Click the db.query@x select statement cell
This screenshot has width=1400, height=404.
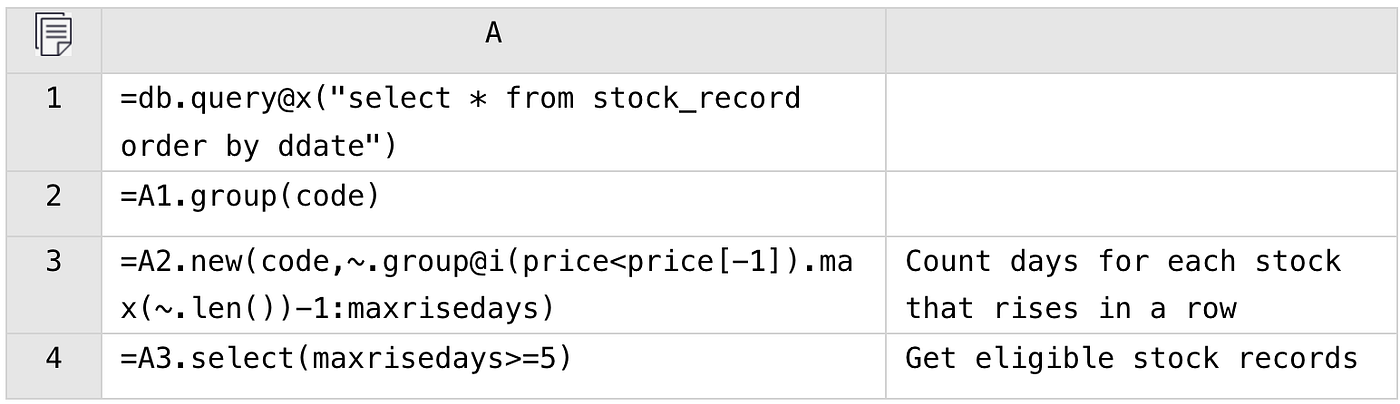tap(460, 99)
